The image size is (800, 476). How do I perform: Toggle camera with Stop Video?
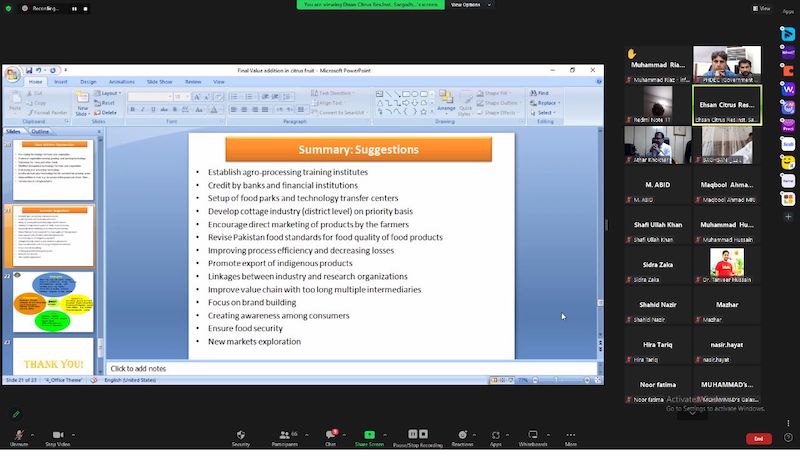click(x=57, y=435)
